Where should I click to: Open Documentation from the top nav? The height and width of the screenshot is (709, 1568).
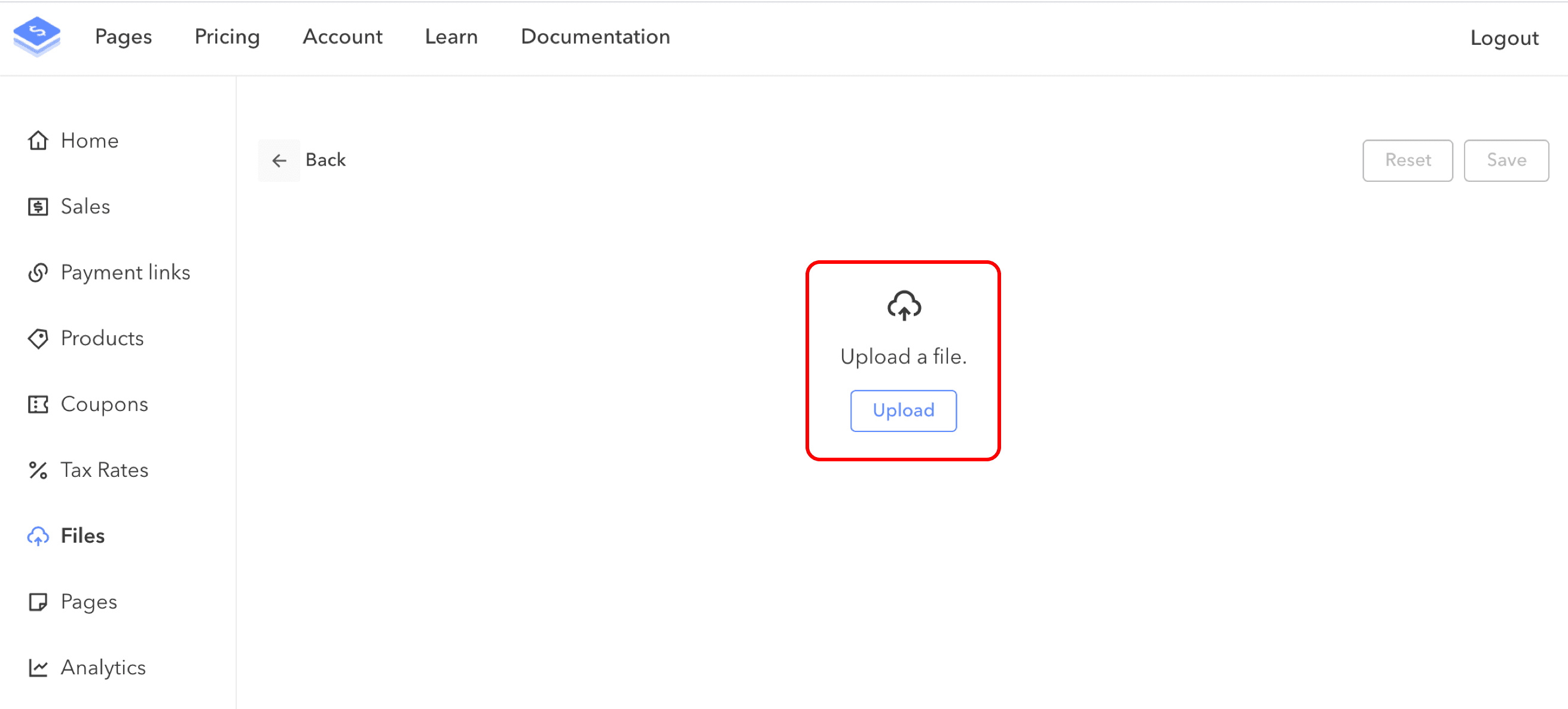click(x=595, y=36)
